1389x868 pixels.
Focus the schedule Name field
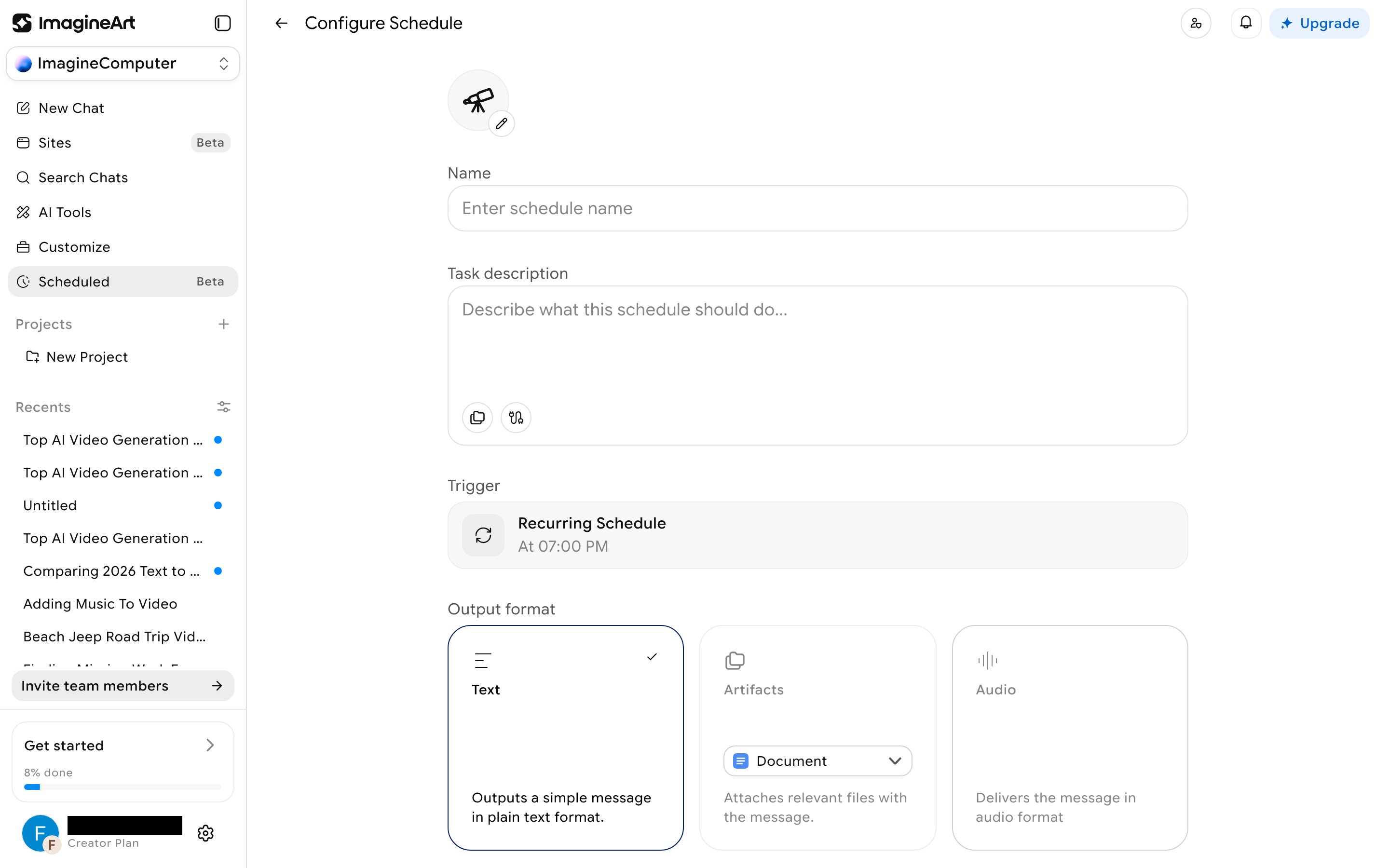[x=817, y=208]
